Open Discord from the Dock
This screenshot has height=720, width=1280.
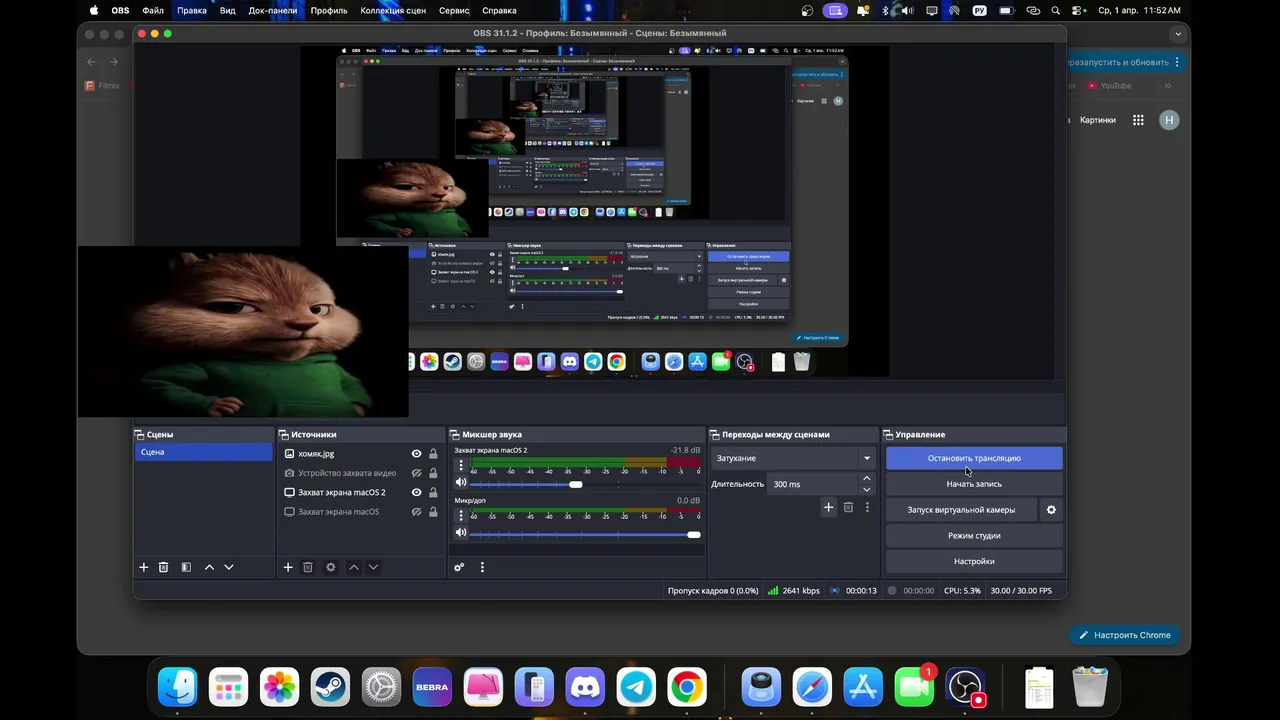[585, 687]
